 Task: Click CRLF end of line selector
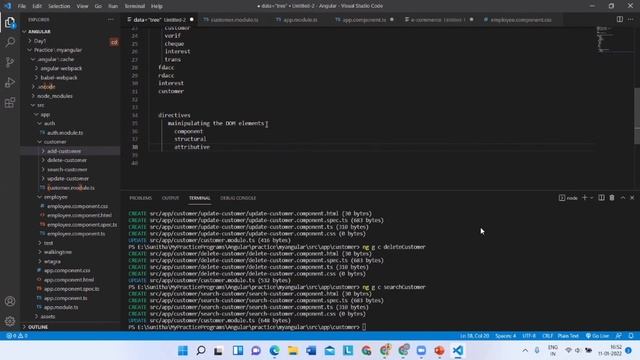pos(547,336)
